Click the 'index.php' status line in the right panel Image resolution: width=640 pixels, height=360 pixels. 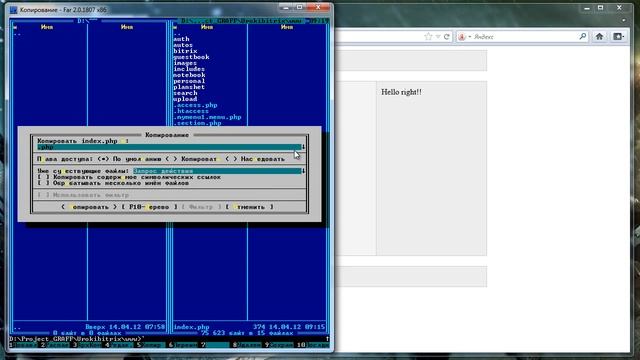point(249,327)
